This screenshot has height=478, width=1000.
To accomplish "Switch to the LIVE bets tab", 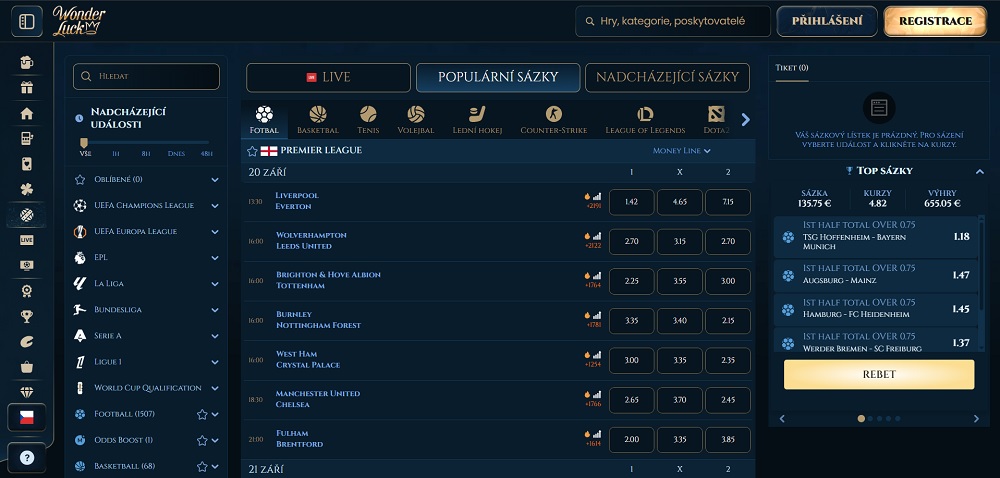I will click(328, 77).
